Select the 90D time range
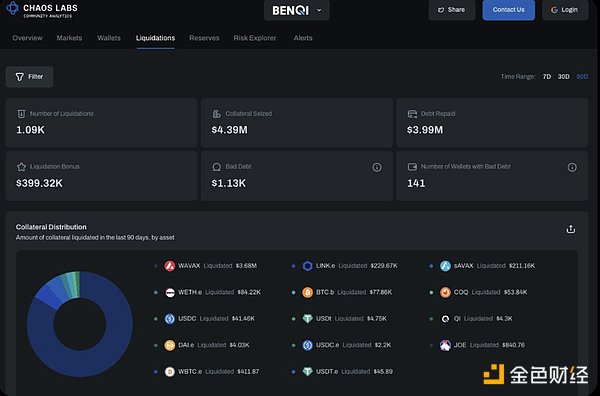The width and height of the screenshot is (600, 396). [x=582, y=77]
